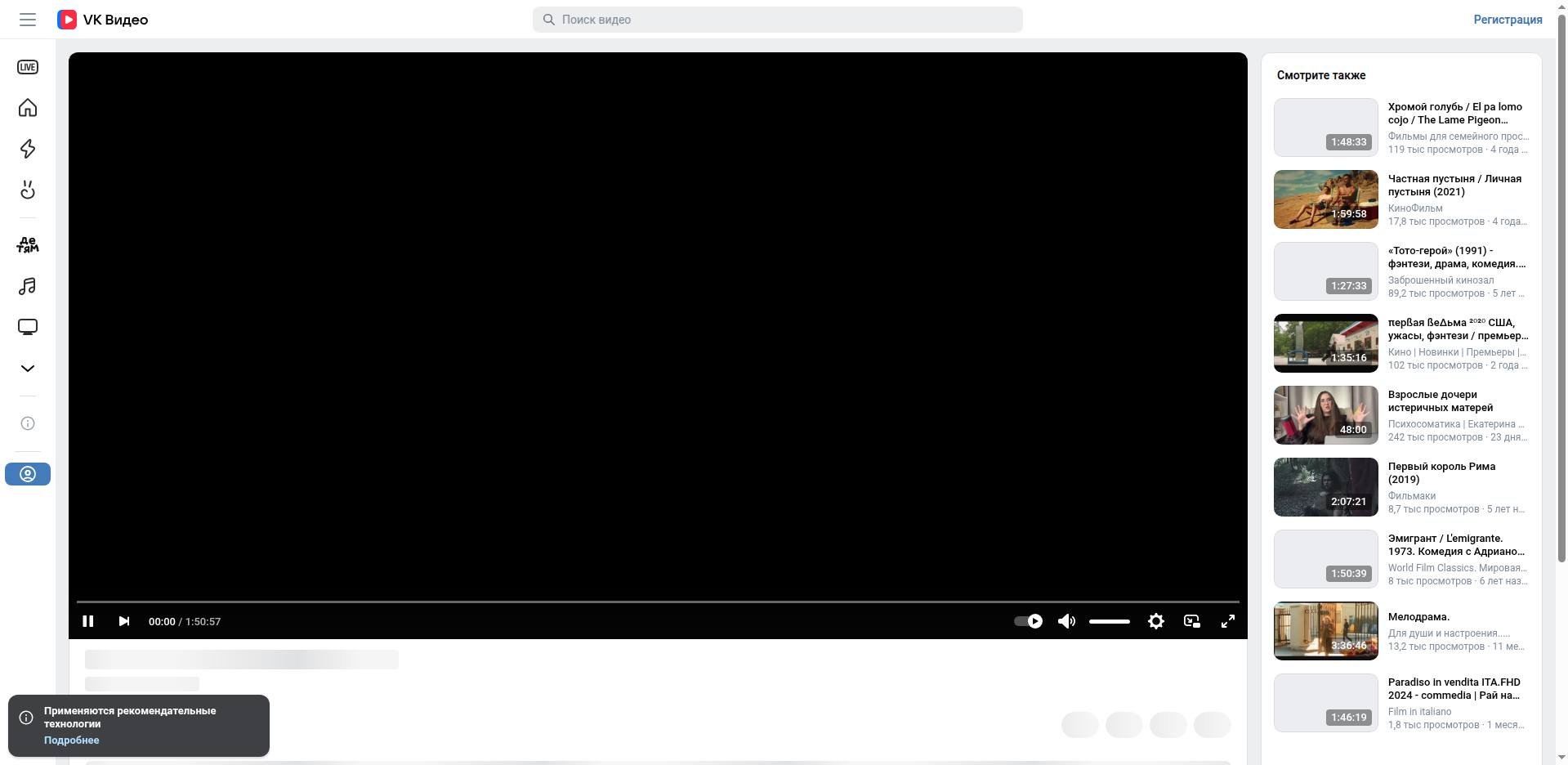Open the music note section
The height and width of the screenshot is (765, 1568).
(x=28, y=286)
